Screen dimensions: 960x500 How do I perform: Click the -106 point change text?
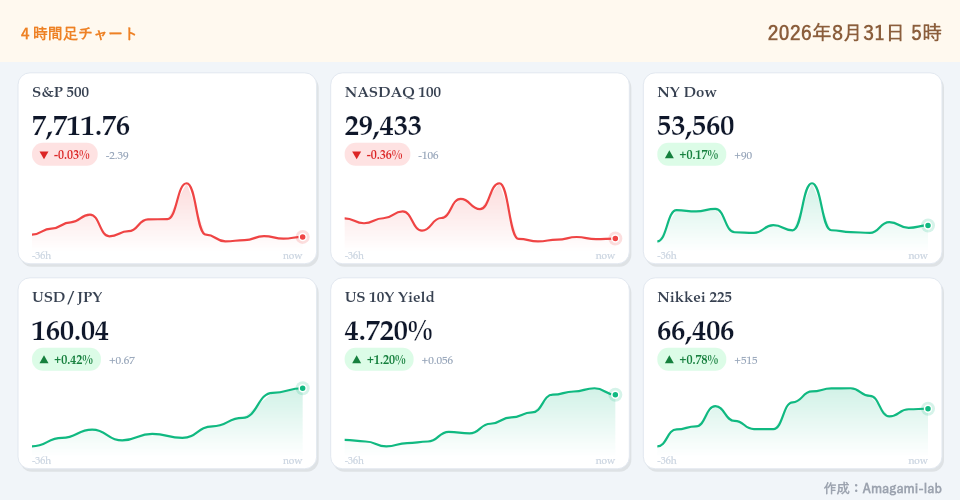click(429, 155)
